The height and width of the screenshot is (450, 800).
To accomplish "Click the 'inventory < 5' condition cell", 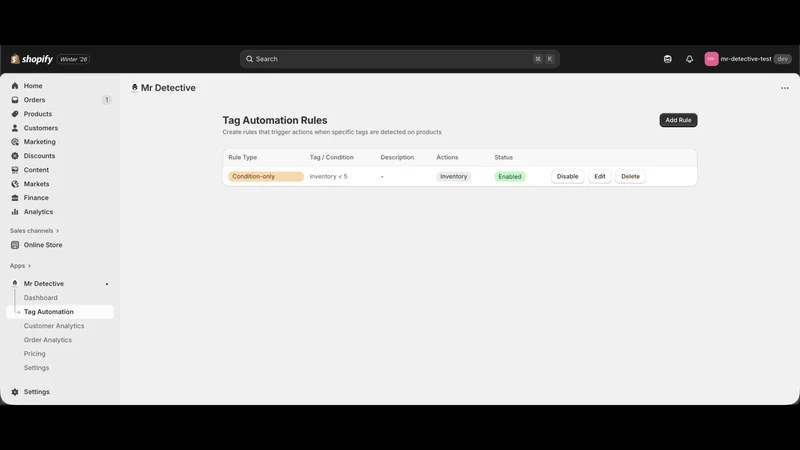I will (328, 177).
